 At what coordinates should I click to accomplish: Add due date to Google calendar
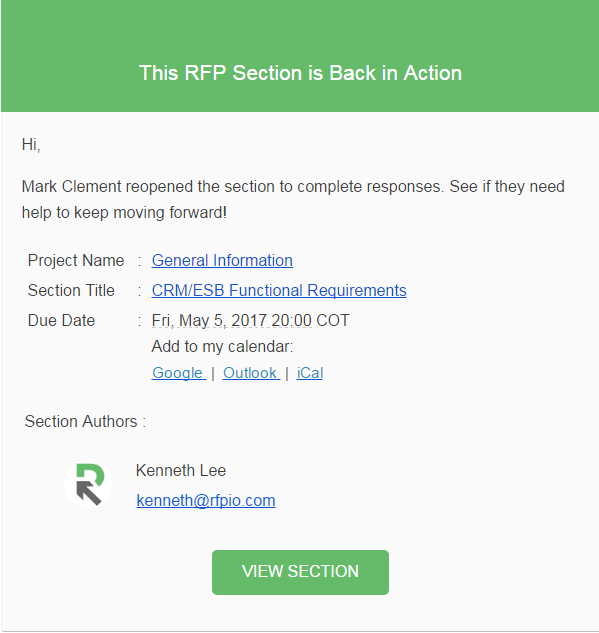pos(179,373)
